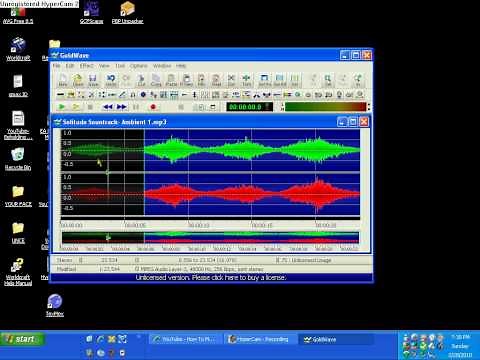Open the Effect menu

click(x=86, y=66)
